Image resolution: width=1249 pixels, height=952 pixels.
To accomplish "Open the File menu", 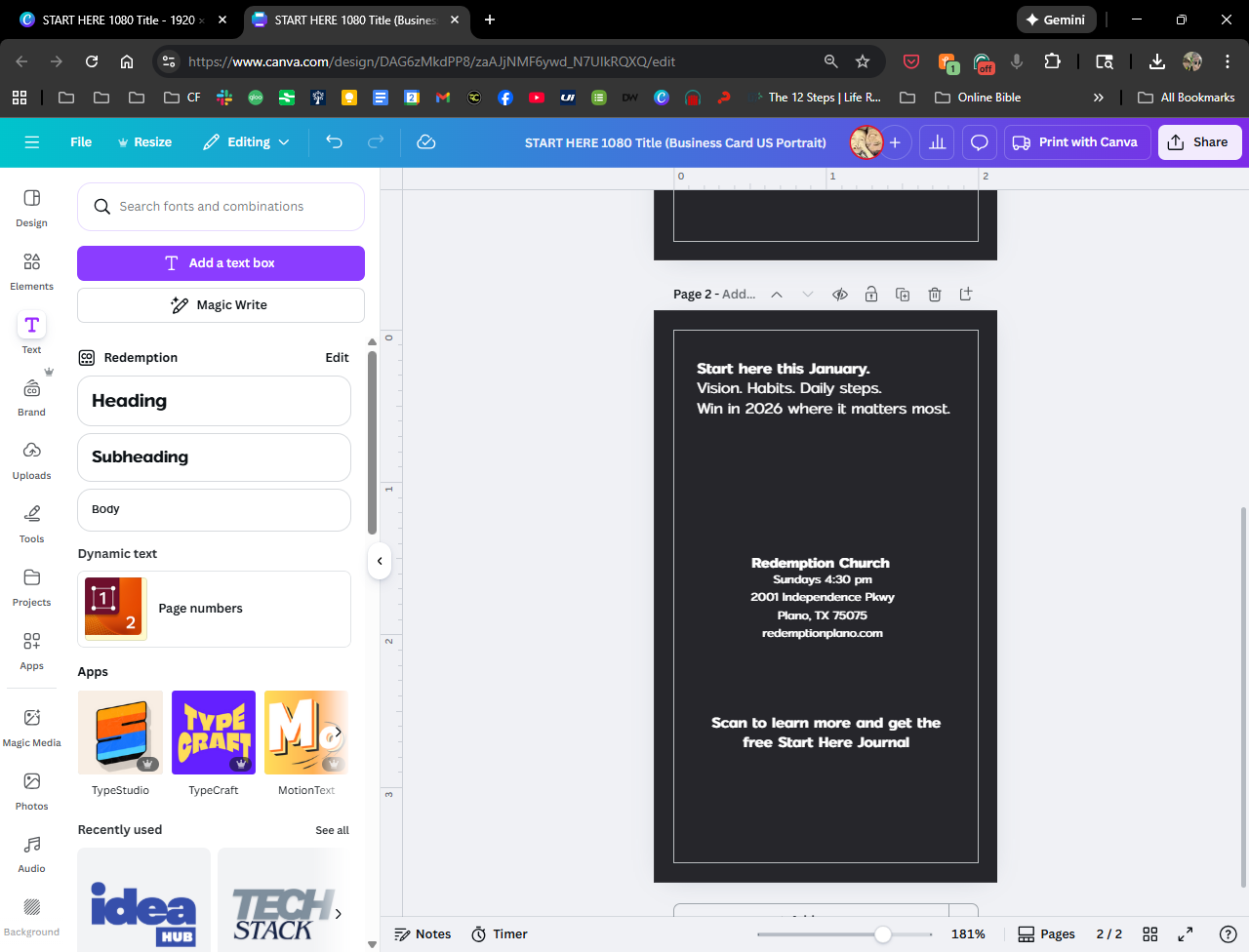I will (x=81, y=142).
